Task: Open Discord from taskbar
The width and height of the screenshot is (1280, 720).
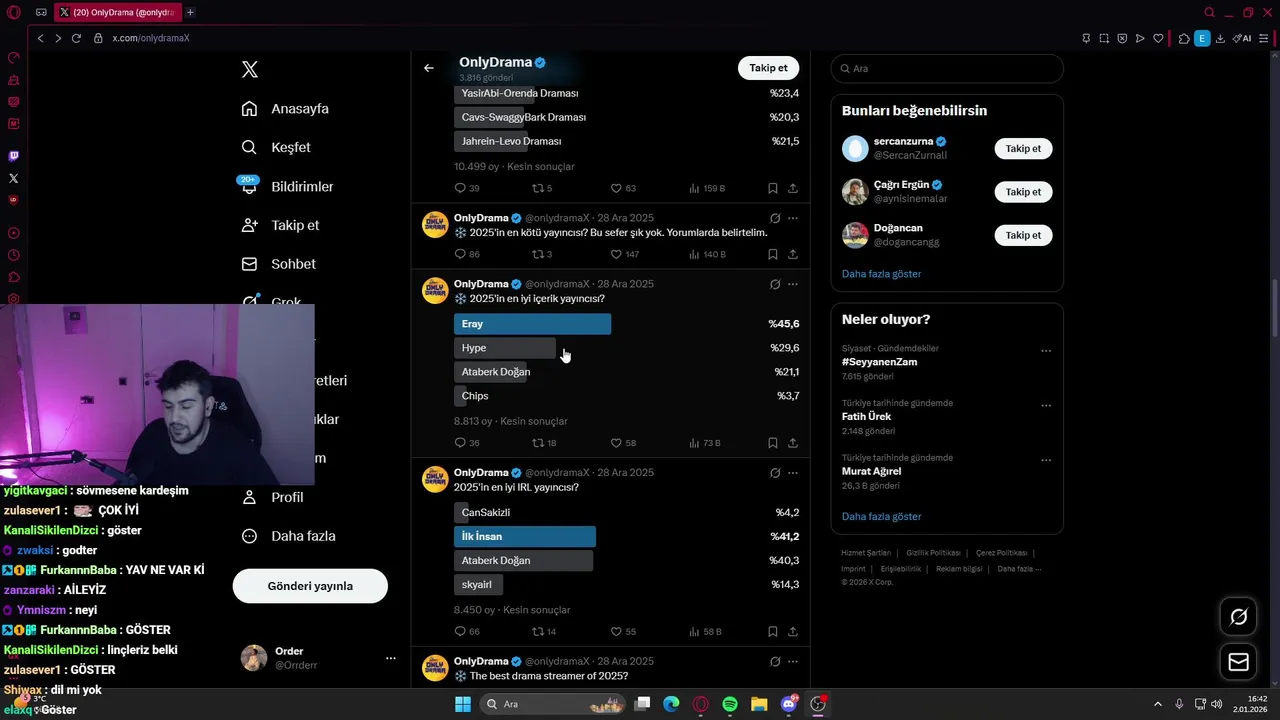Action: pos(789,704)
